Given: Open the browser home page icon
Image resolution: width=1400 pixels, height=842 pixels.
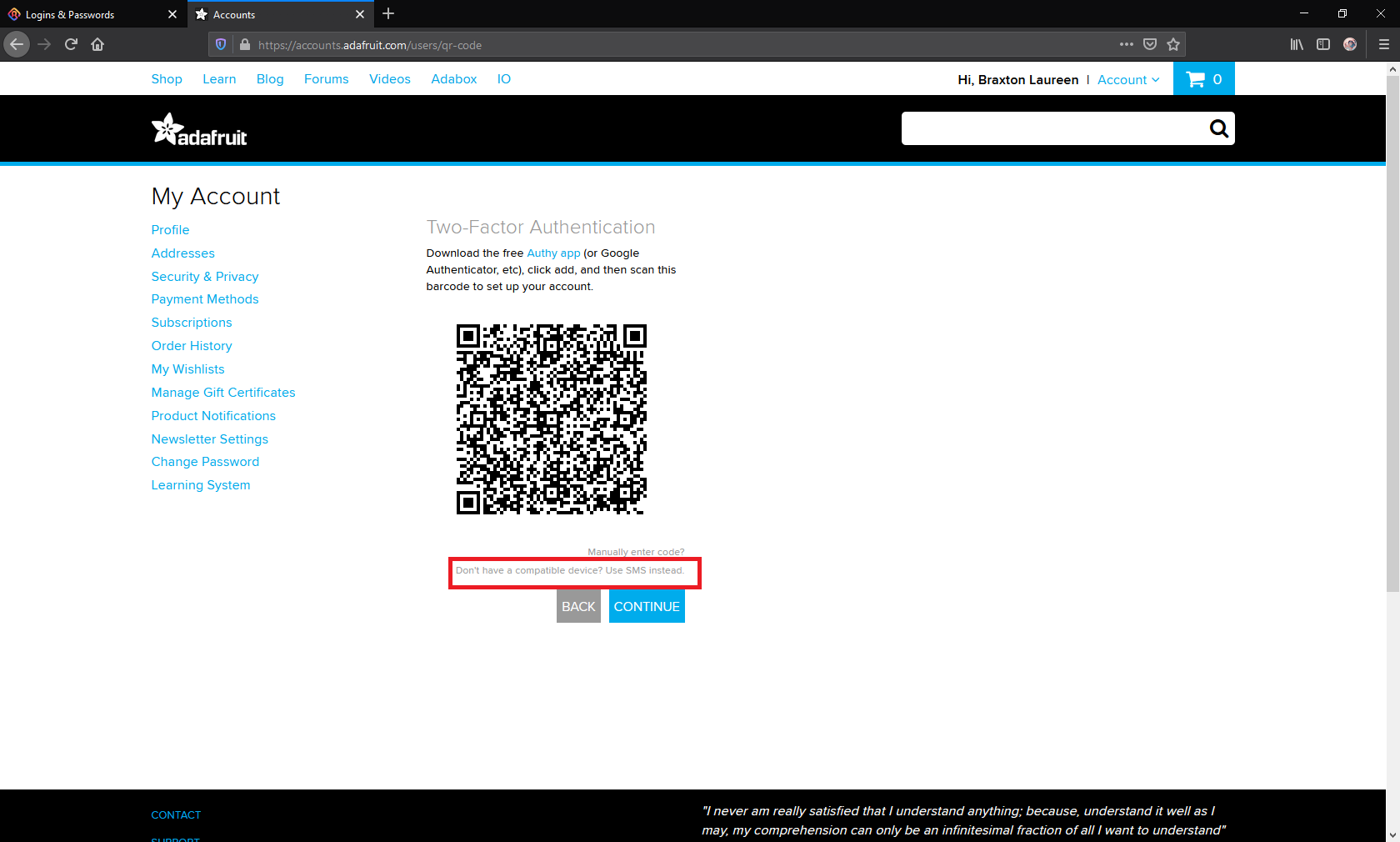Looking at the screenshot, I should tap(97, 44).
